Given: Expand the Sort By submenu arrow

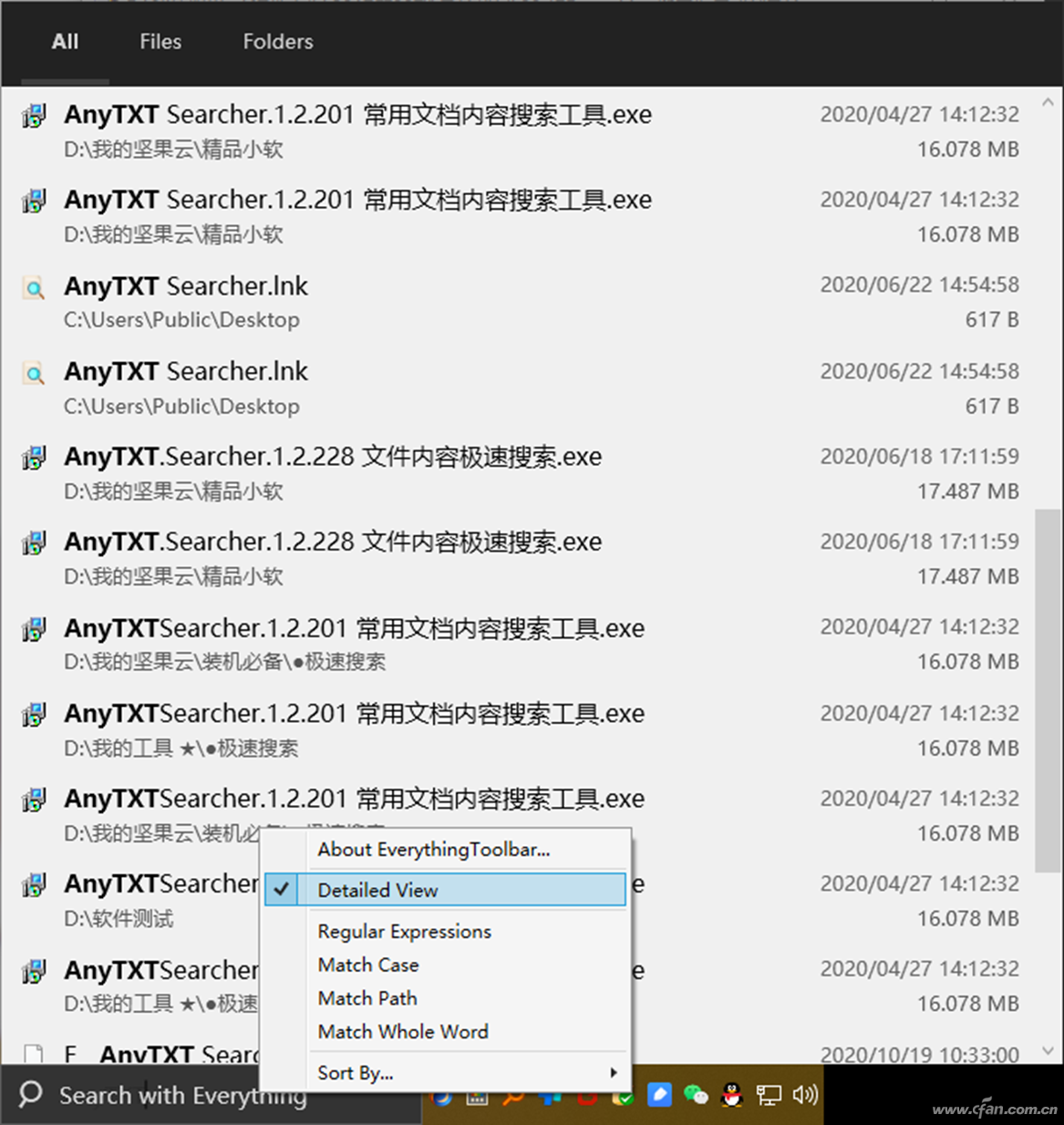Looking at the screenshot, I should point(614,1073).
